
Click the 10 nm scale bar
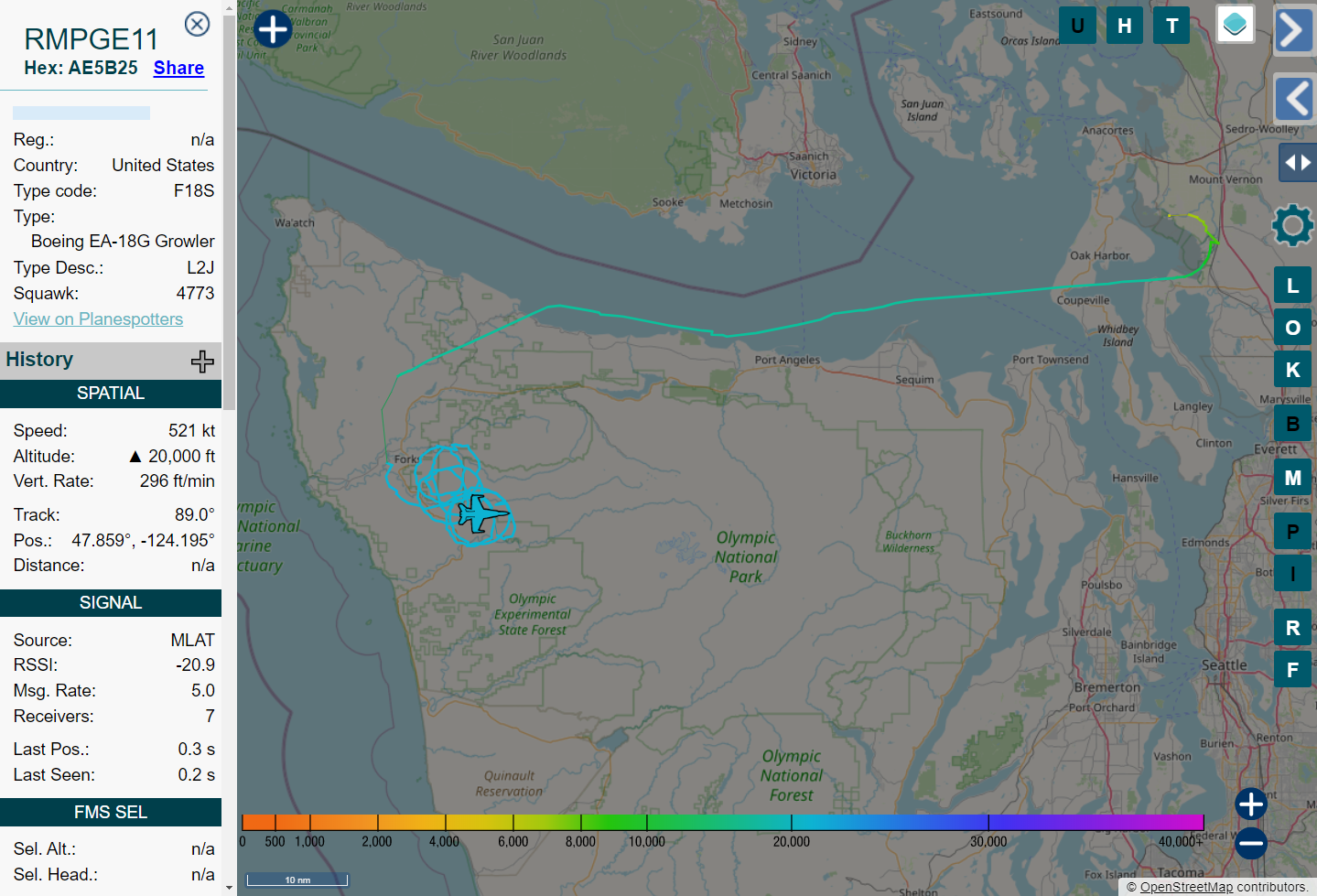pyautogui.click(x=297, y=880)
